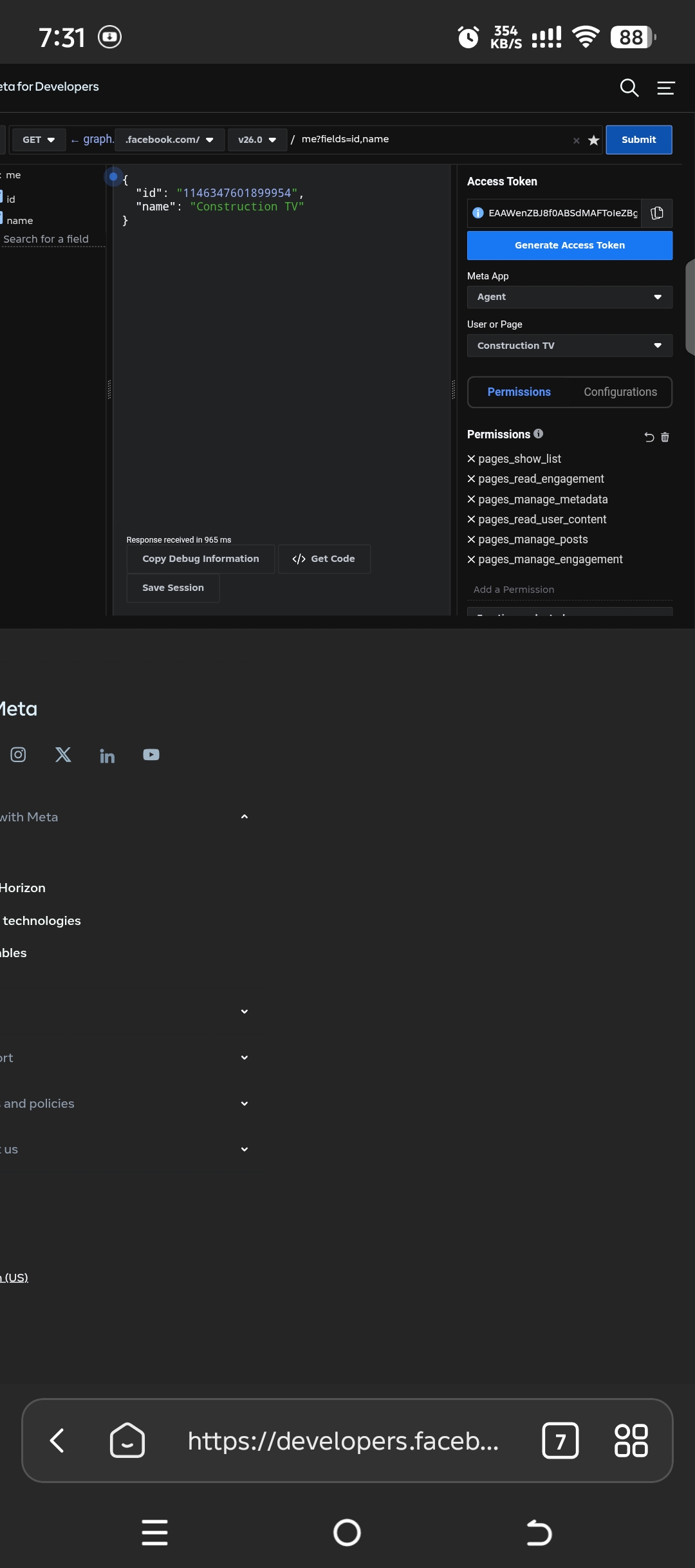This screenshot has height=1568, width=695.
Task: Copy access token using the clipboard icon
Action: coord(657,213)
